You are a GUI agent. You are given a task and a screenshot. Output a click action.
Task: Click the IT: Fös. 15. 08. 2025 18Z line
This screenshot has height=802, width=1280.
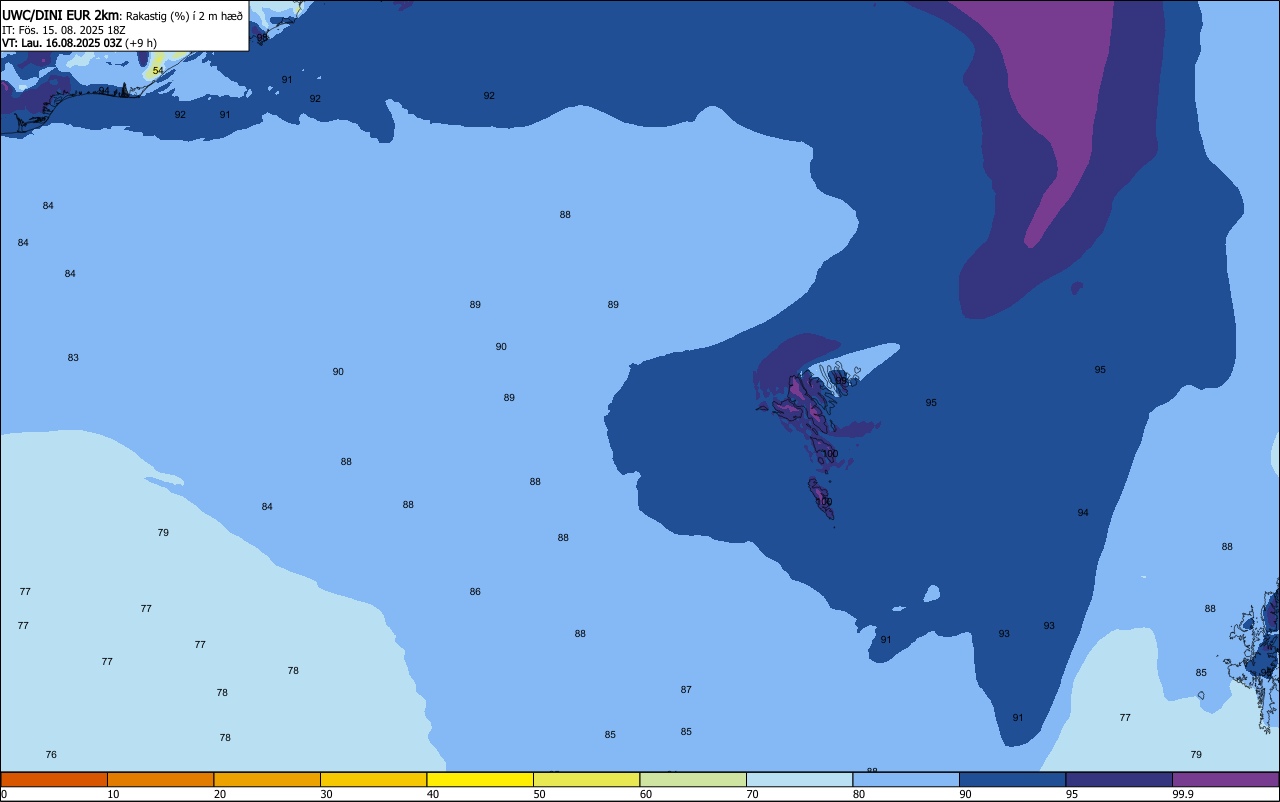63,30
